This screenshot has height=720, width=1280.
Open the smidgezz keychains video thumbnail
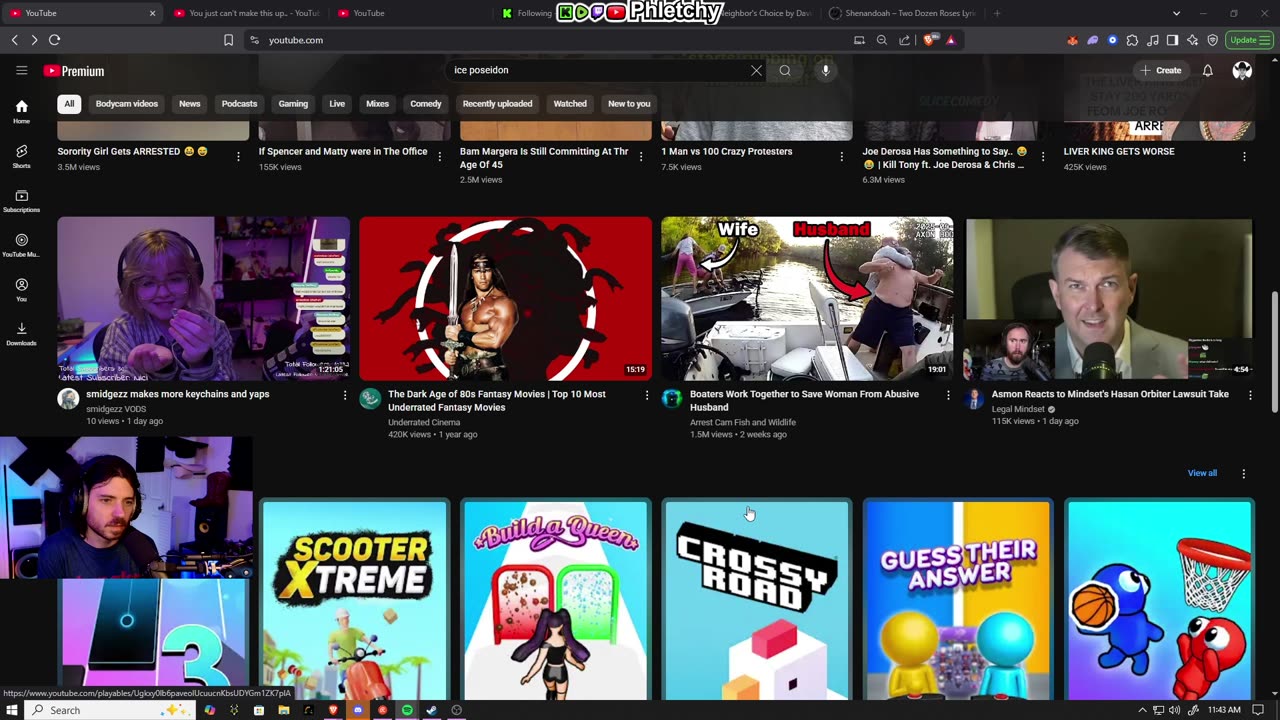click(x=203, y=299)
